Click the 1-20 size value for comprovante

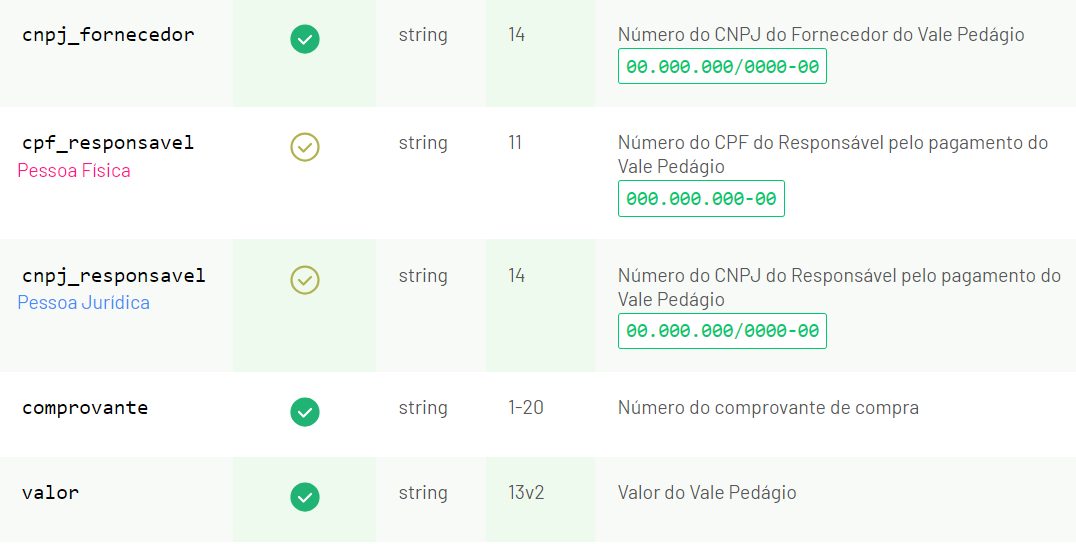526,408
